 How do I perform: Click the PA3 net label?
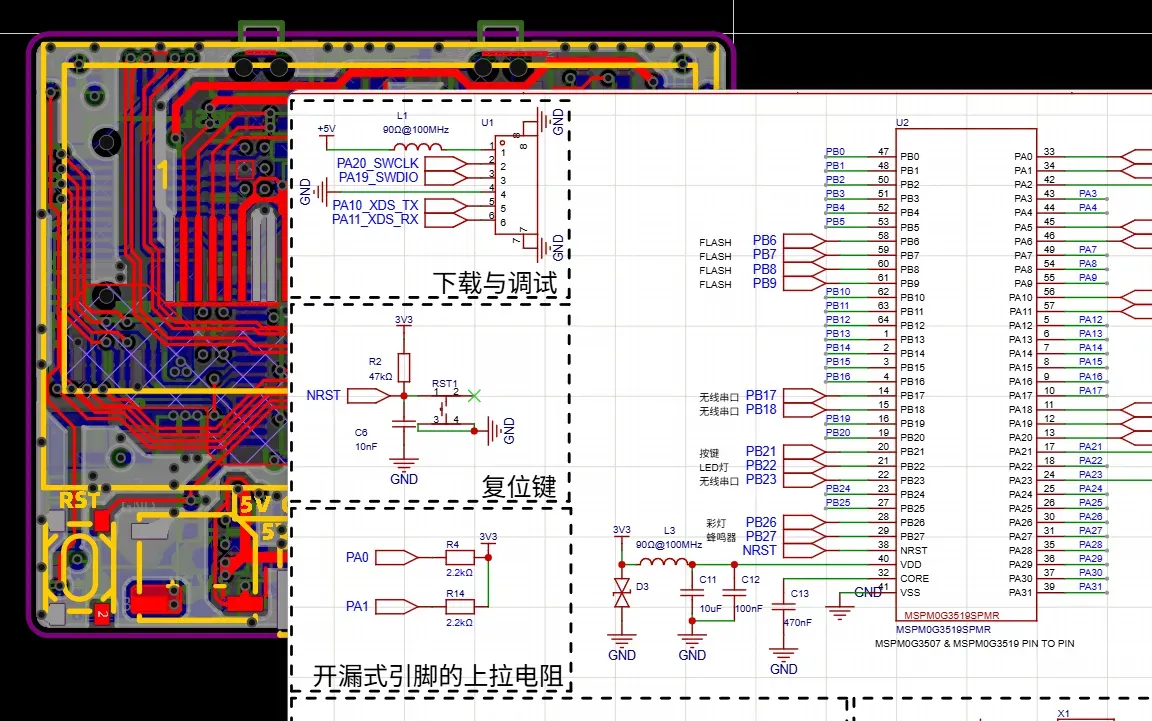[1088, 193]
